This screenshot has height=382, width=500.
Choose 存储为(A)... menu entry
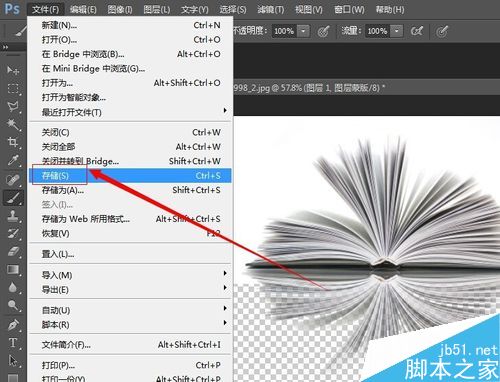coord(131,190)
